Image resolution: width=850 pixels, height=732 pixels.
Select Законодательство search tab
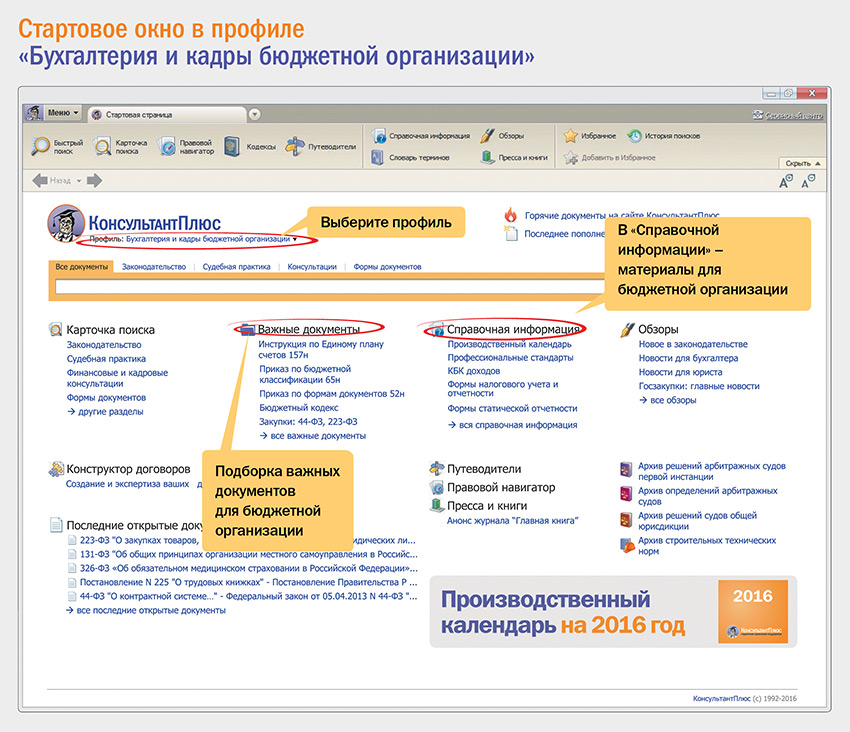154,267
